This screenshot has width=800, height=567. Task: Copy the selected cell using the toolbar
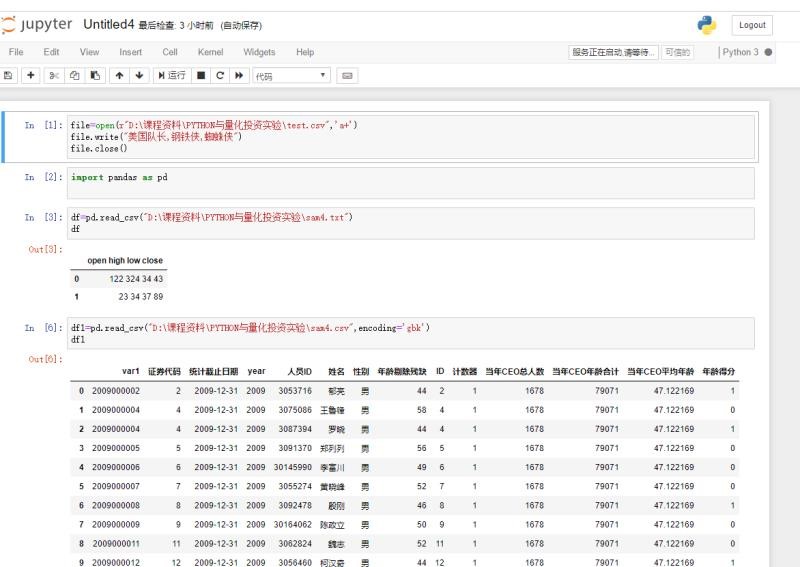point(75,75)
